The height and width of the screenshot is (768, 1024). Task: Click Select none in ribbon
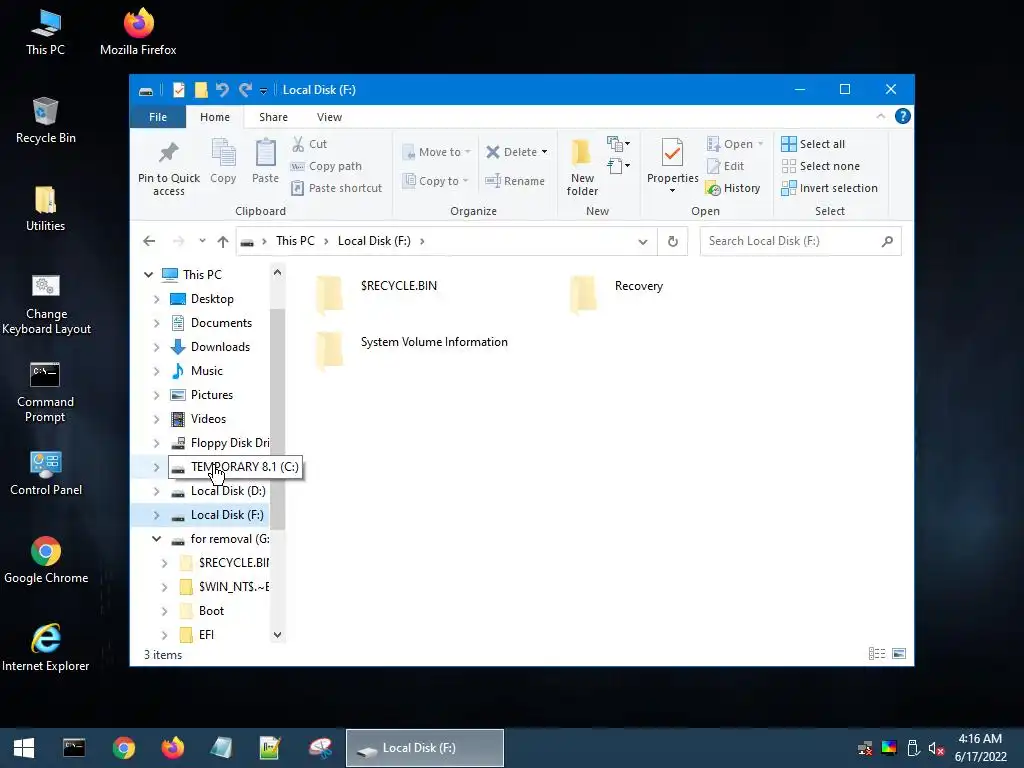tap(820, 166)
